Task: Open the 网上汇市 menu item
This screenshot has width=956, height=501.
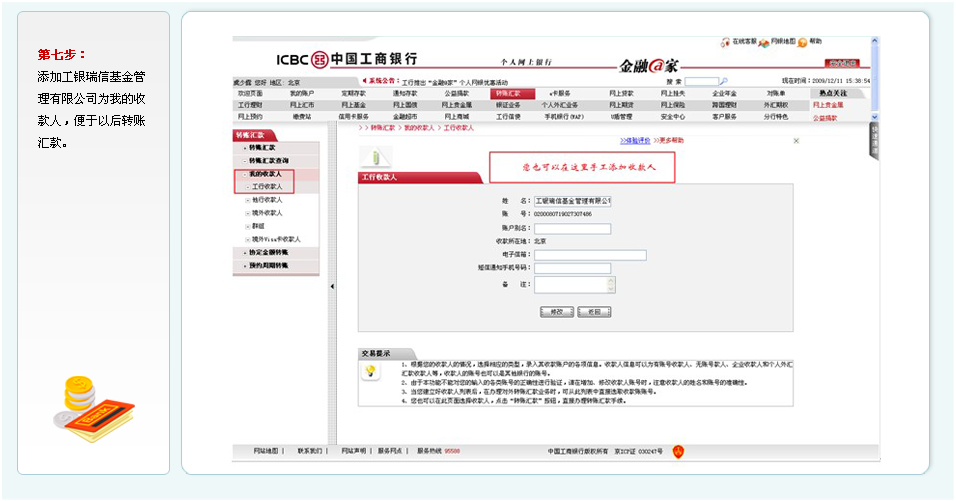Action: 302,105
